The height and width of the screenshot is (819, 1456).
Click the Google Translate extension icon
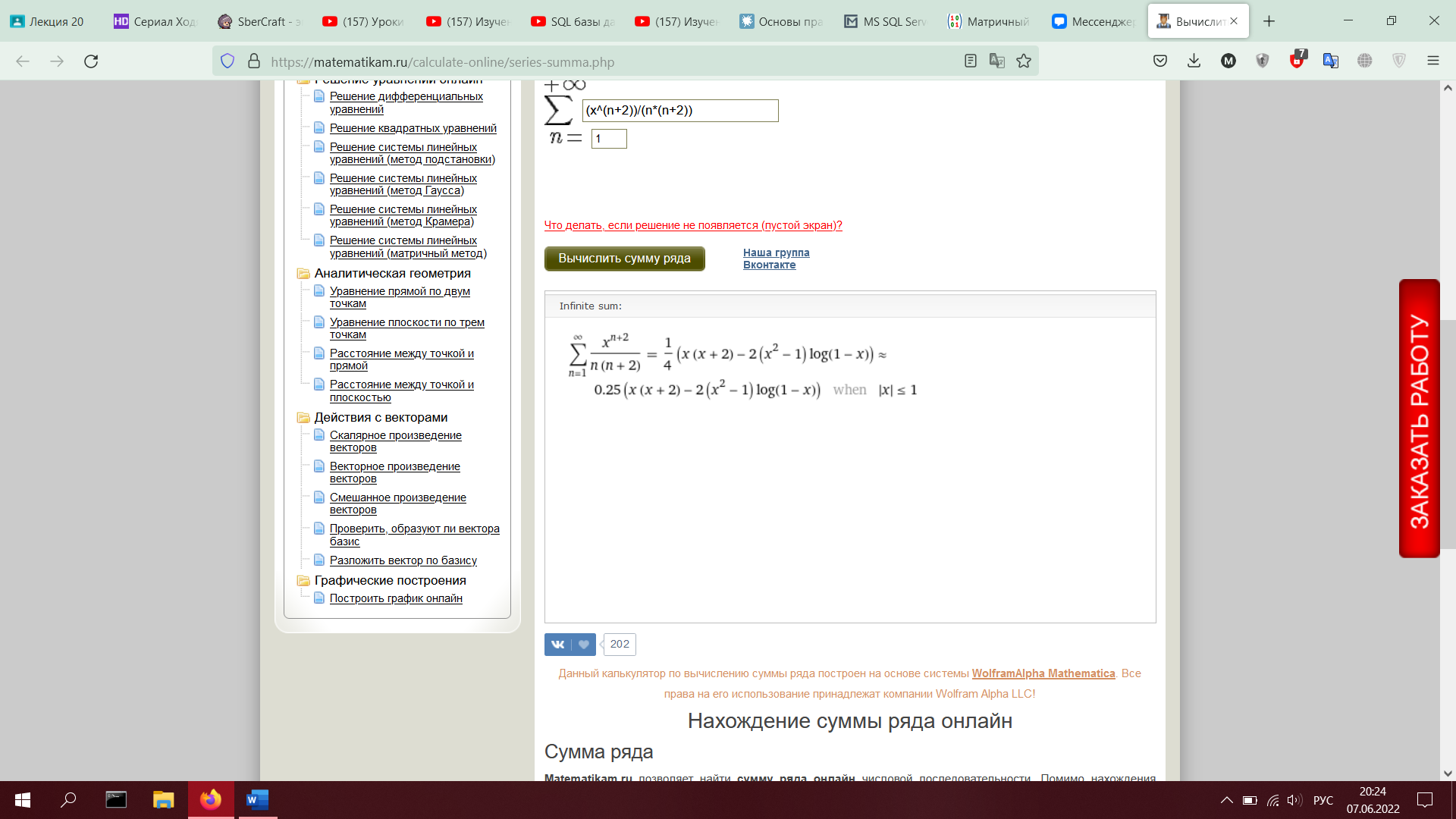click(1331, 61)
